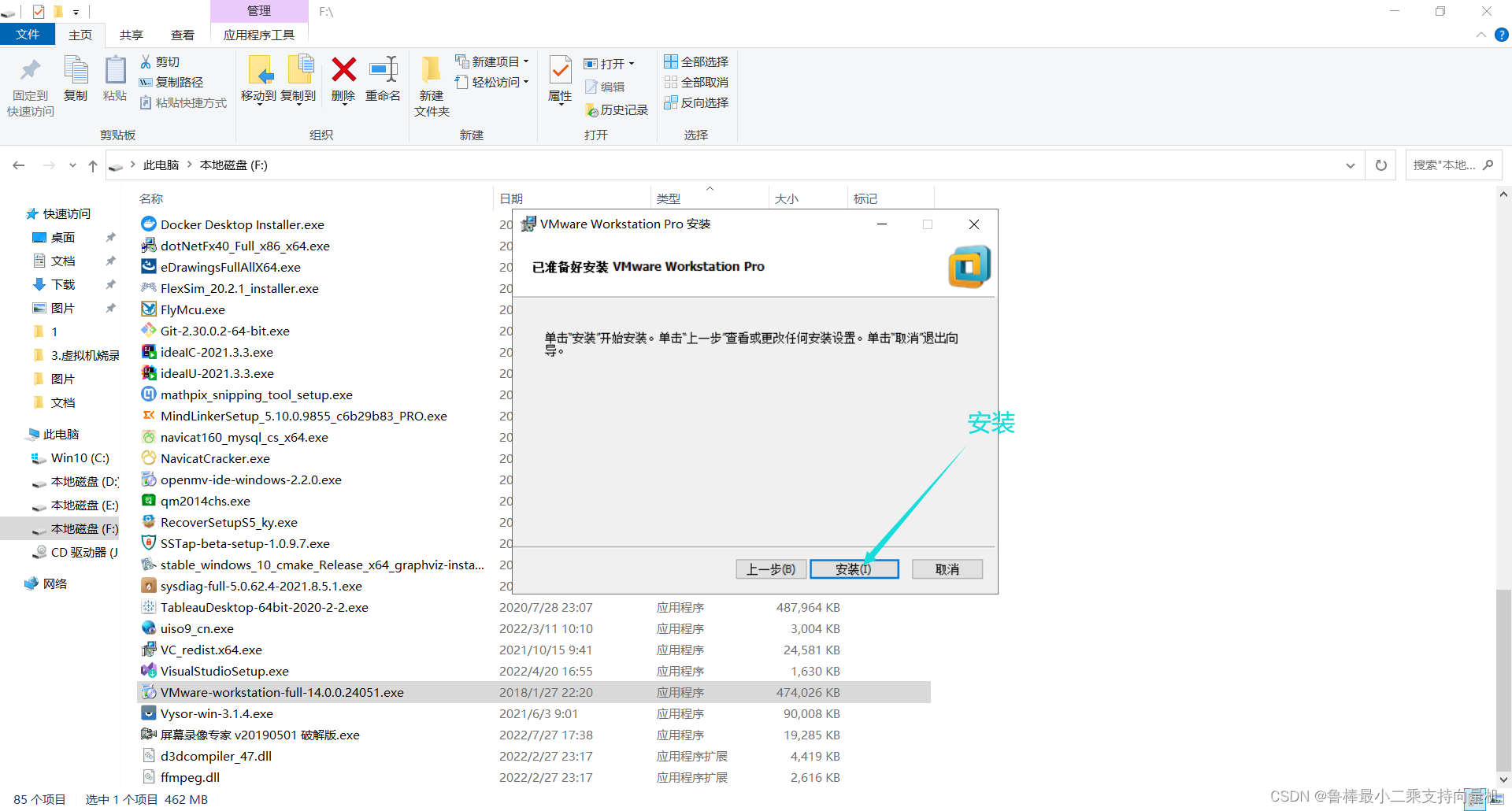The width and height of the screenshot is (1512, 811).
Task: Close the VMware Workstation Pro installer
Action: click(x=974, y=224)
